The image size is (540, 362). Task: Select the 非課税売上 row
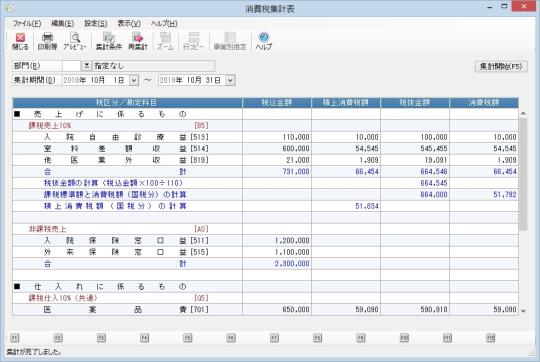265,229
